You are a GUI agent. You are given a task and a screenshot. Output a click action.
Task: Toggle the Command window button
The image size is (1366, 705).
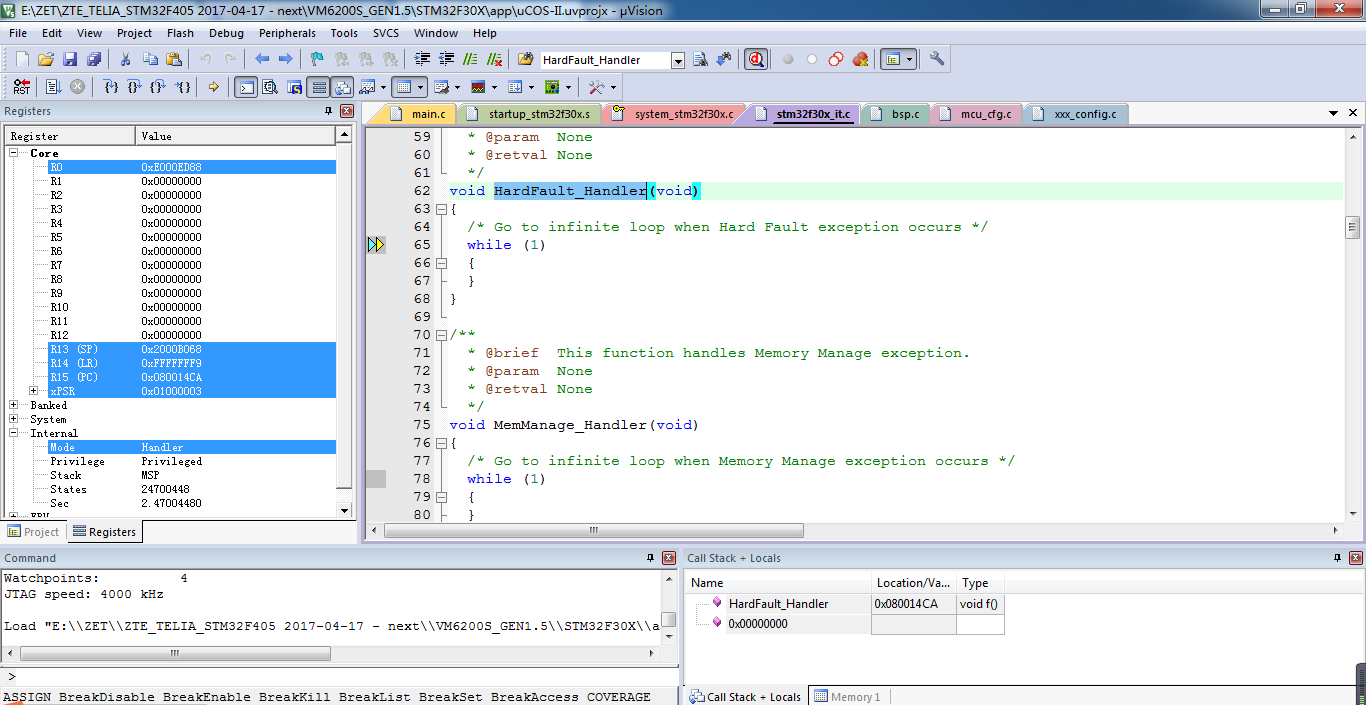pyautogui.click(x=246, y=87)
